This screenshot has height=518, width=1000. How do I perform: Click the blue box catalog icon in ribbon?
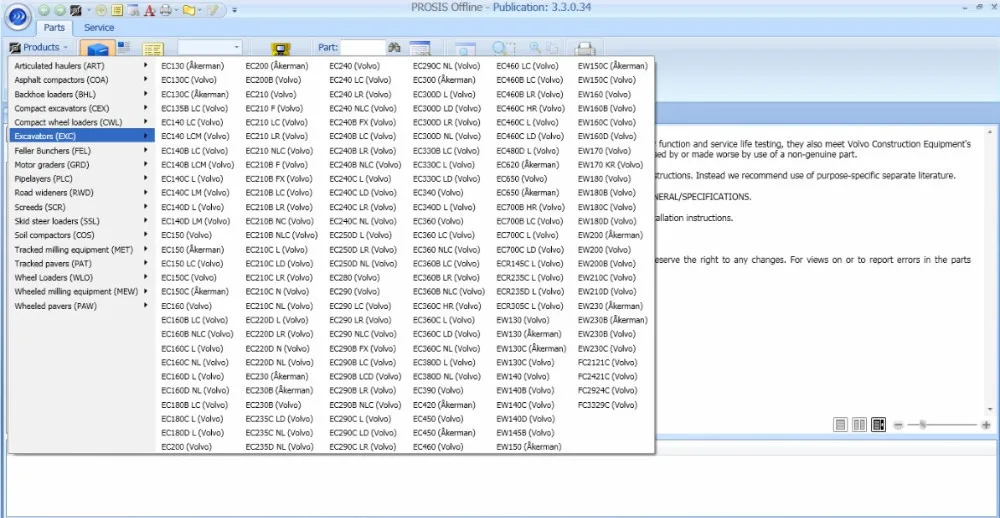click(x=98, y=50)
